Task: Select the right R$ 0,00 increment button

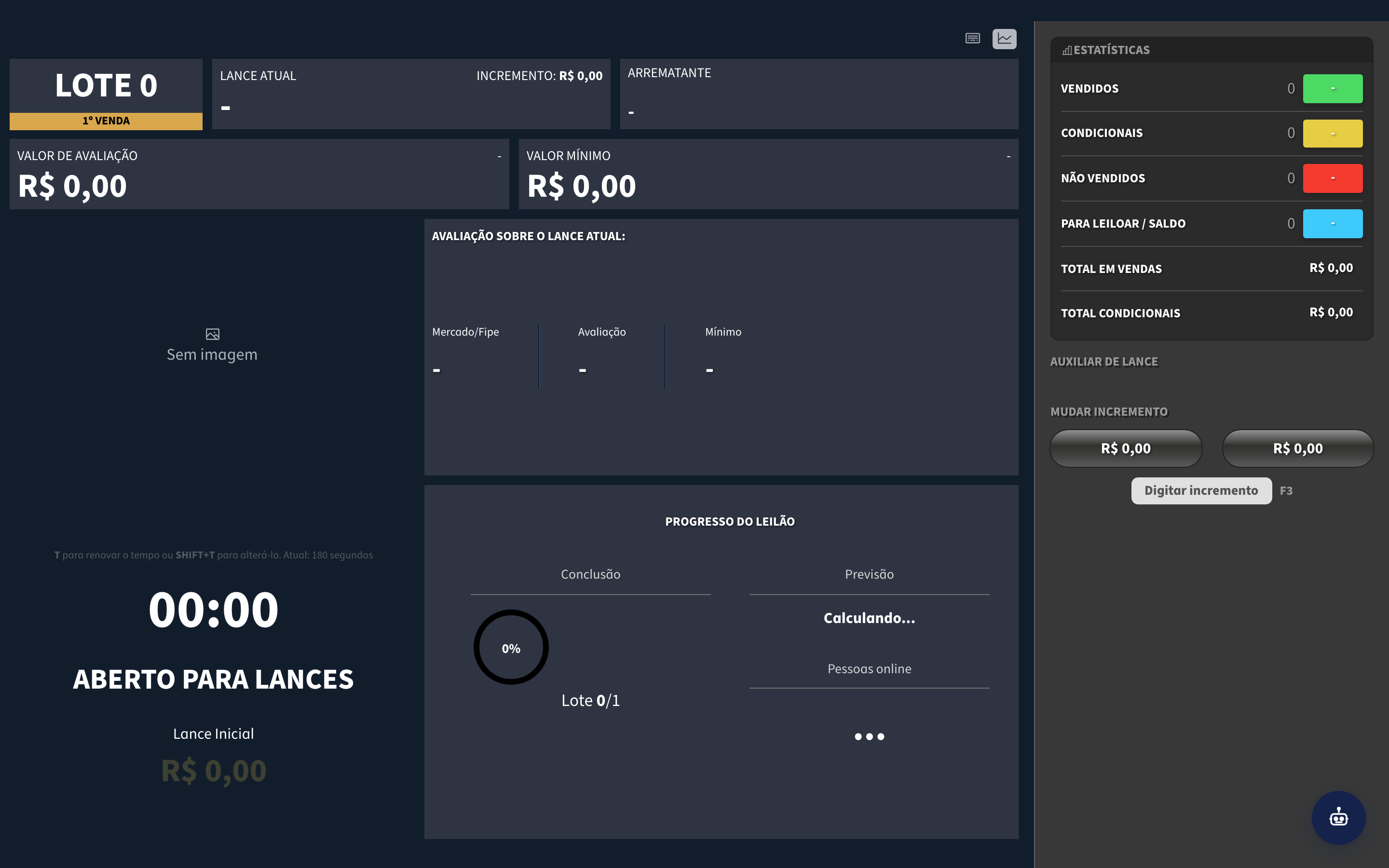Action: coord(1298,448)
